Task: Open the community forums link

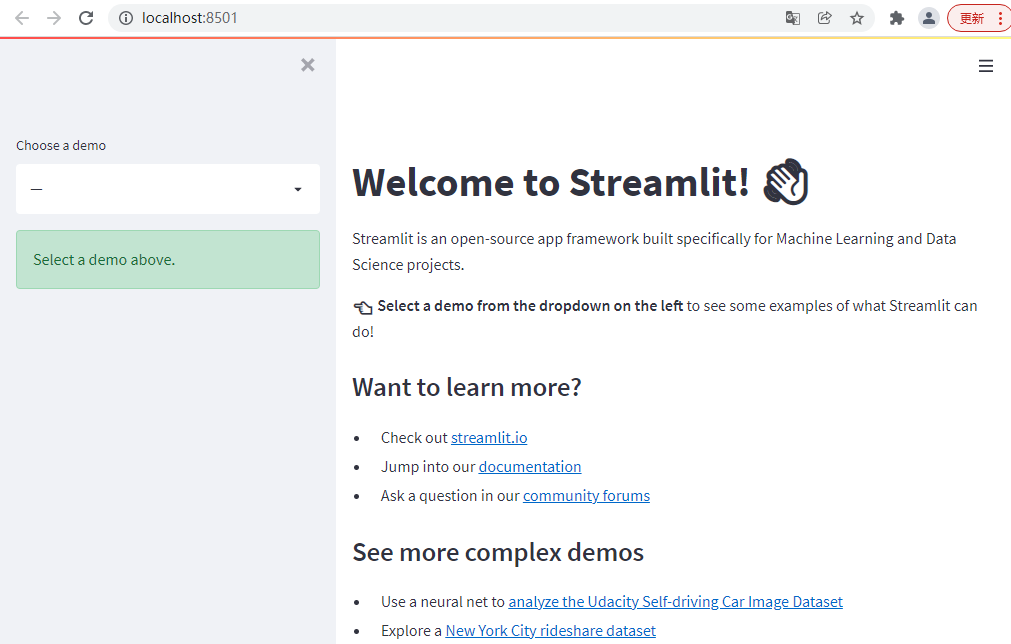Action: tap(586, 496)
